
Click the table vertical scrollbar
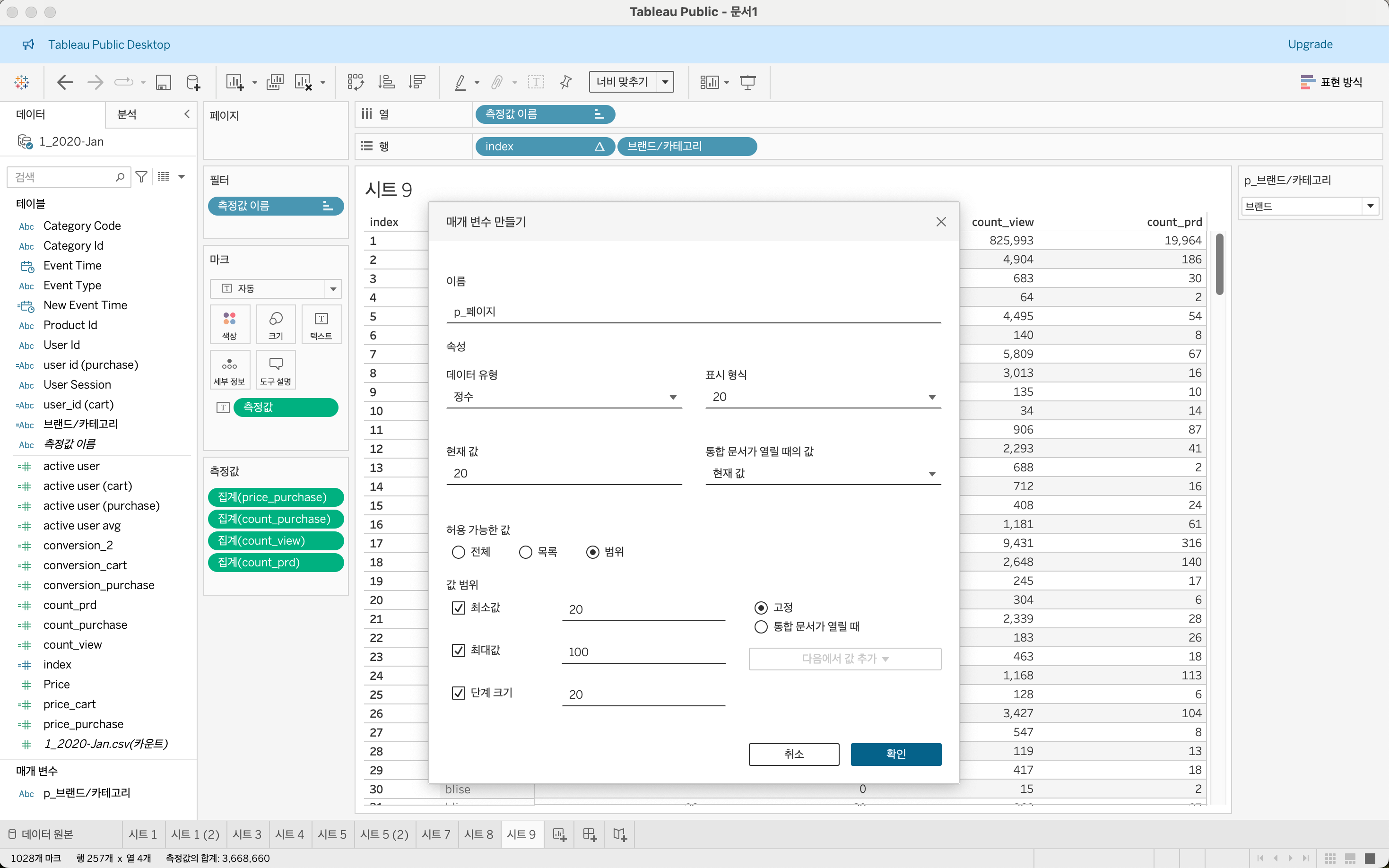tap(1219, 264)
